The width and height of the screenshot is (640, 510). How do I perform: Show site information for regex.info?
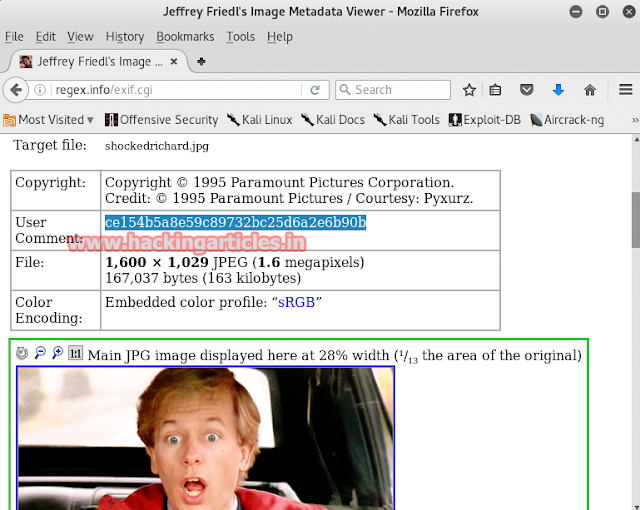(40, 90)
